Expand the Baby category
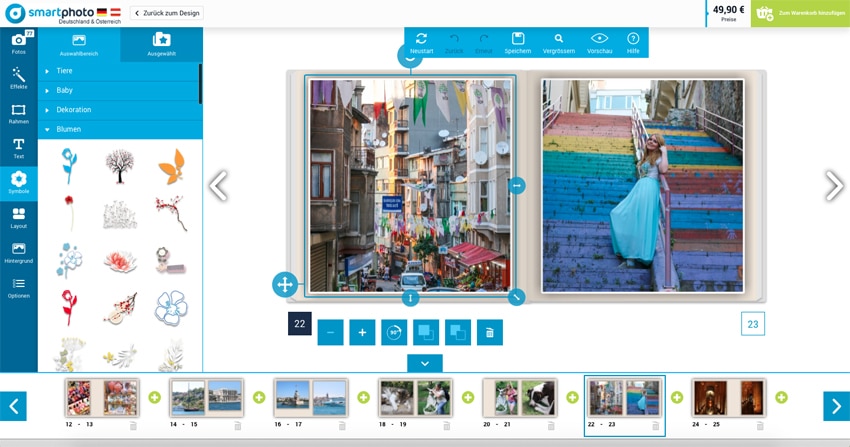 point(119,90)
